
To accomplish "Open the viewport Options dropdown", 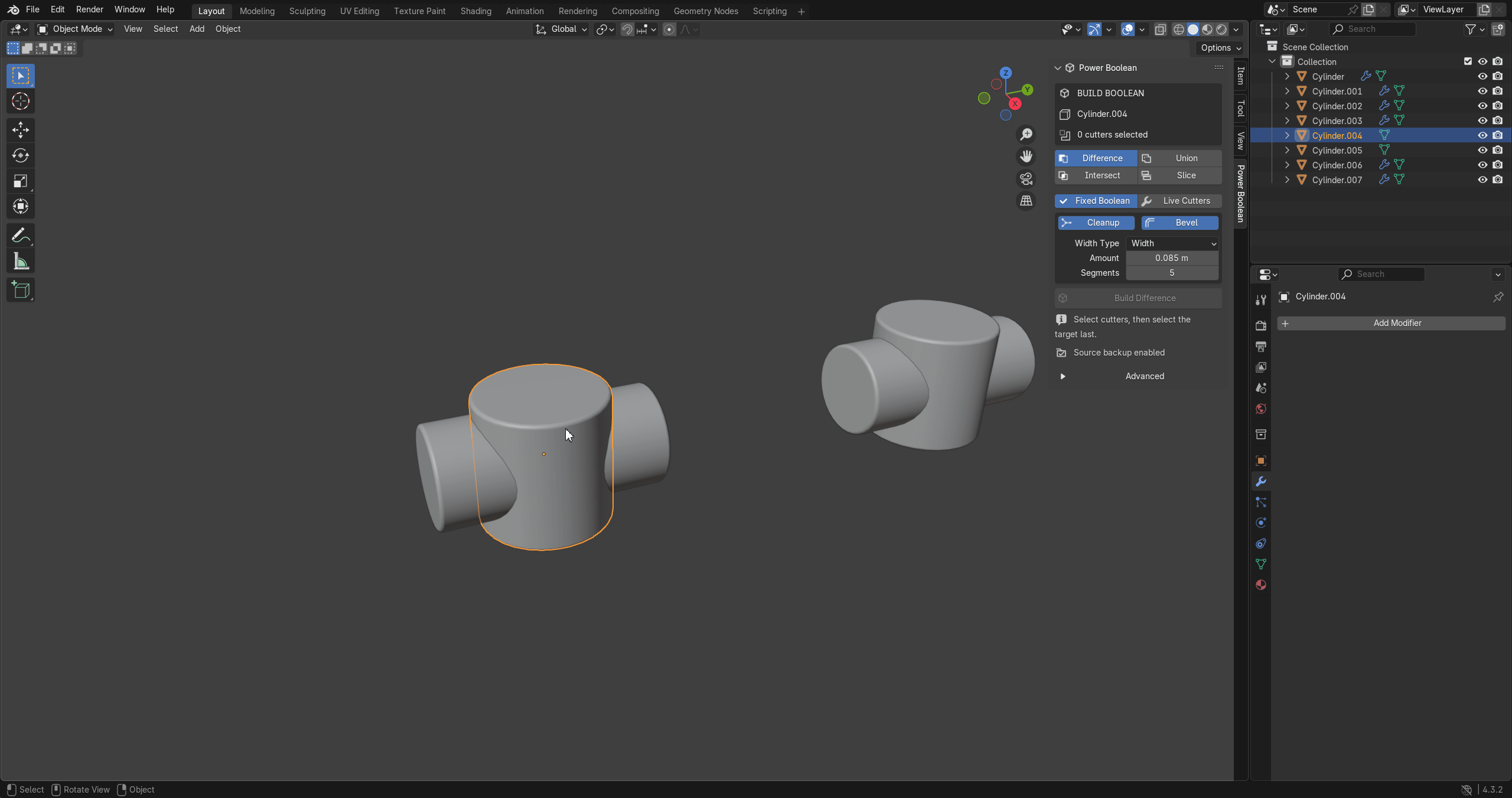I will point(1221,48).
